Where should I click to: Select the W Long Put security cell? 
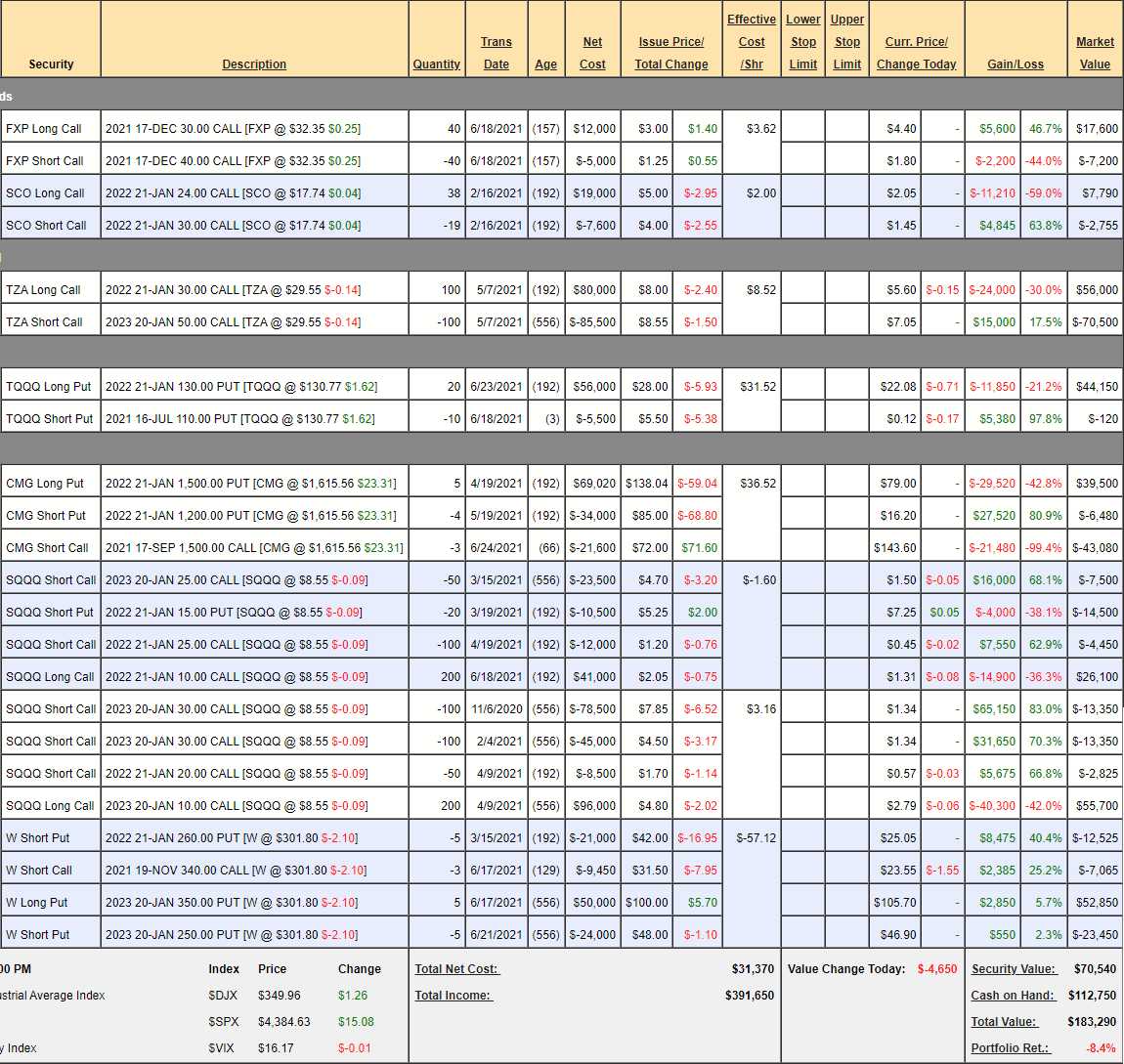[x=37, y=903]
